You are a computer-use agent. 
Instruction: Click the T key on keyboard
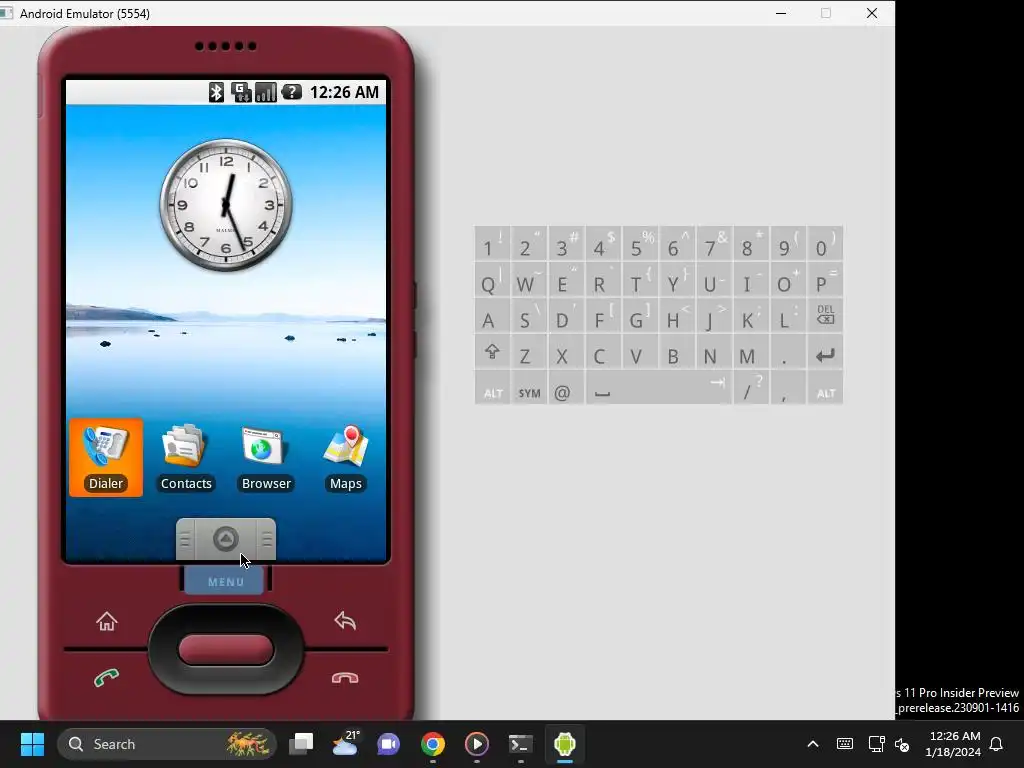point(640,280)
